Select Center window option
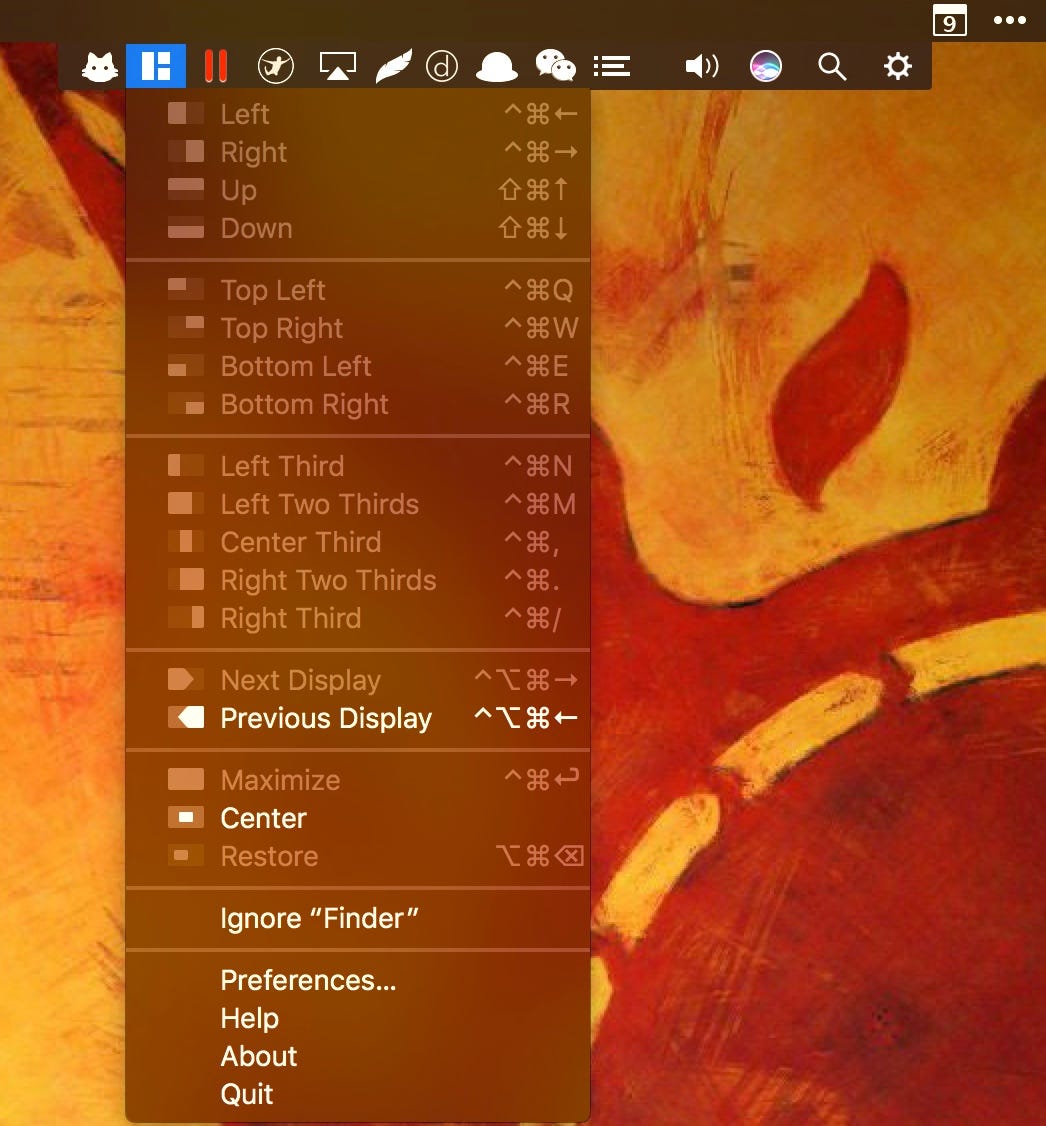Screen dimensions: 1046x1126 358,818
